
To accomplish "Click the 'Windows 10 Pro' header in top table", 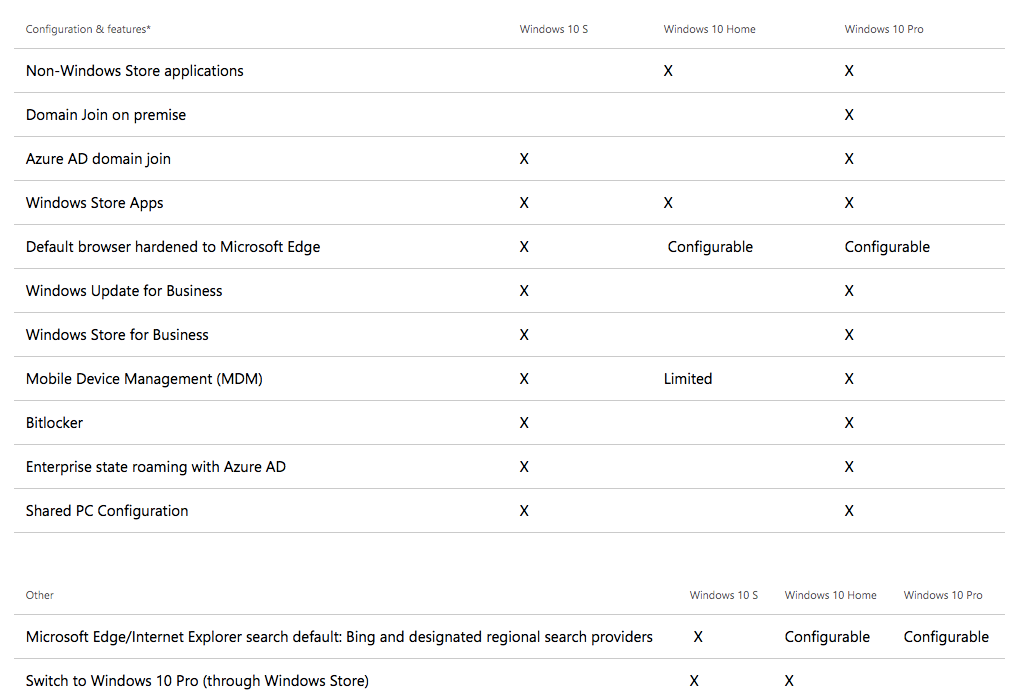I will (x=884, y=29).
